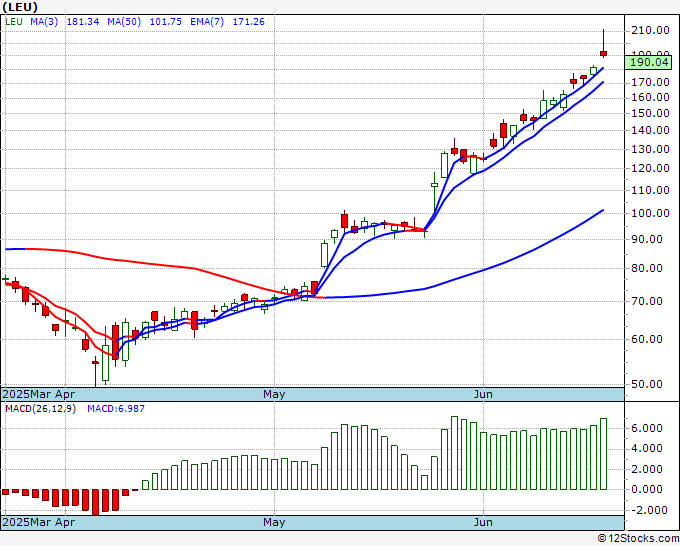Image resolution: width=680 pixels, height=546 pixels.
Task: Click the 160.00 price axis label
Action: click(x=650, y=97)
